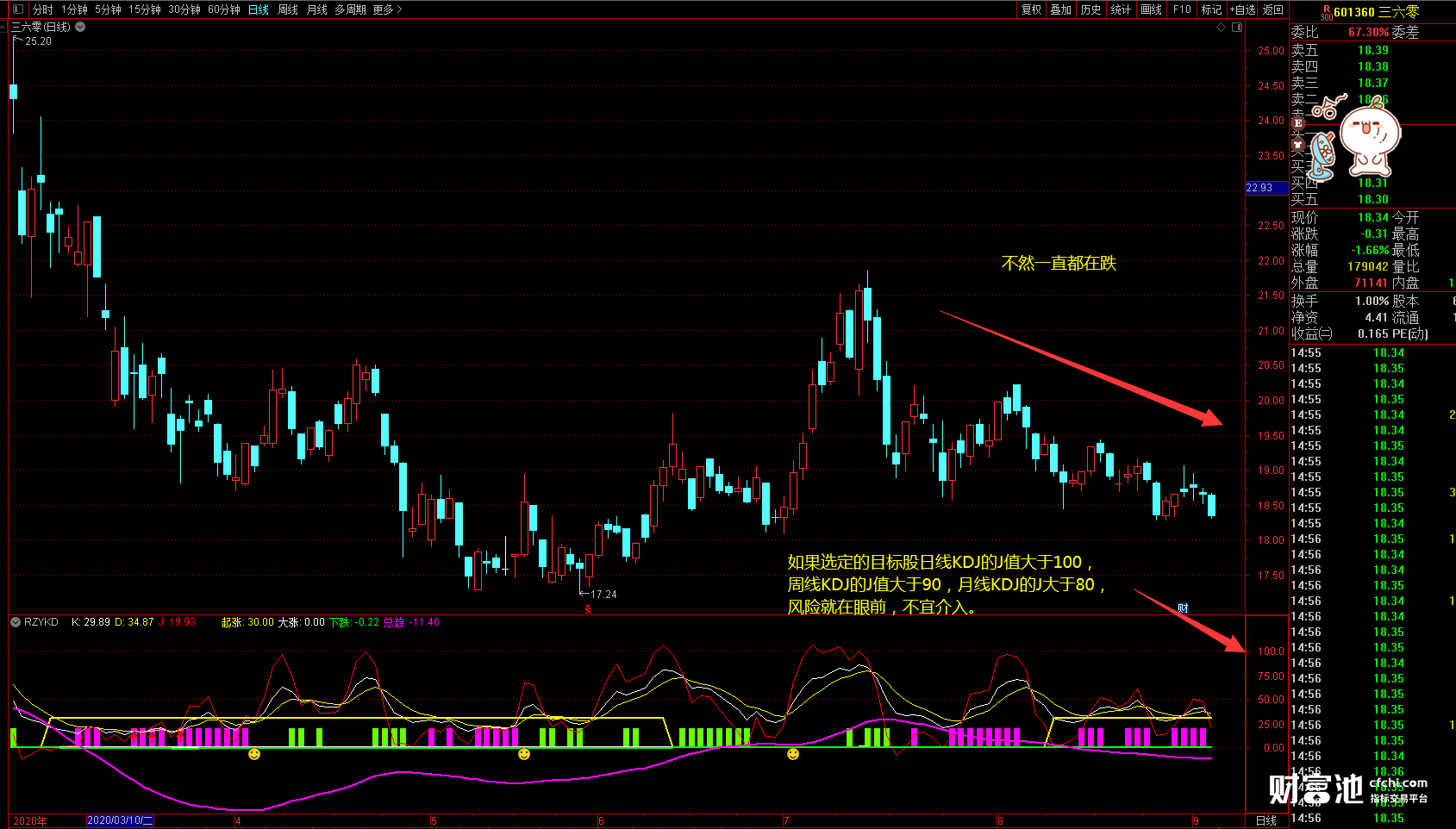Click the 卖四 price 18.38
This screenshot has height=829, width=1456.
[x=1373, y=66]
